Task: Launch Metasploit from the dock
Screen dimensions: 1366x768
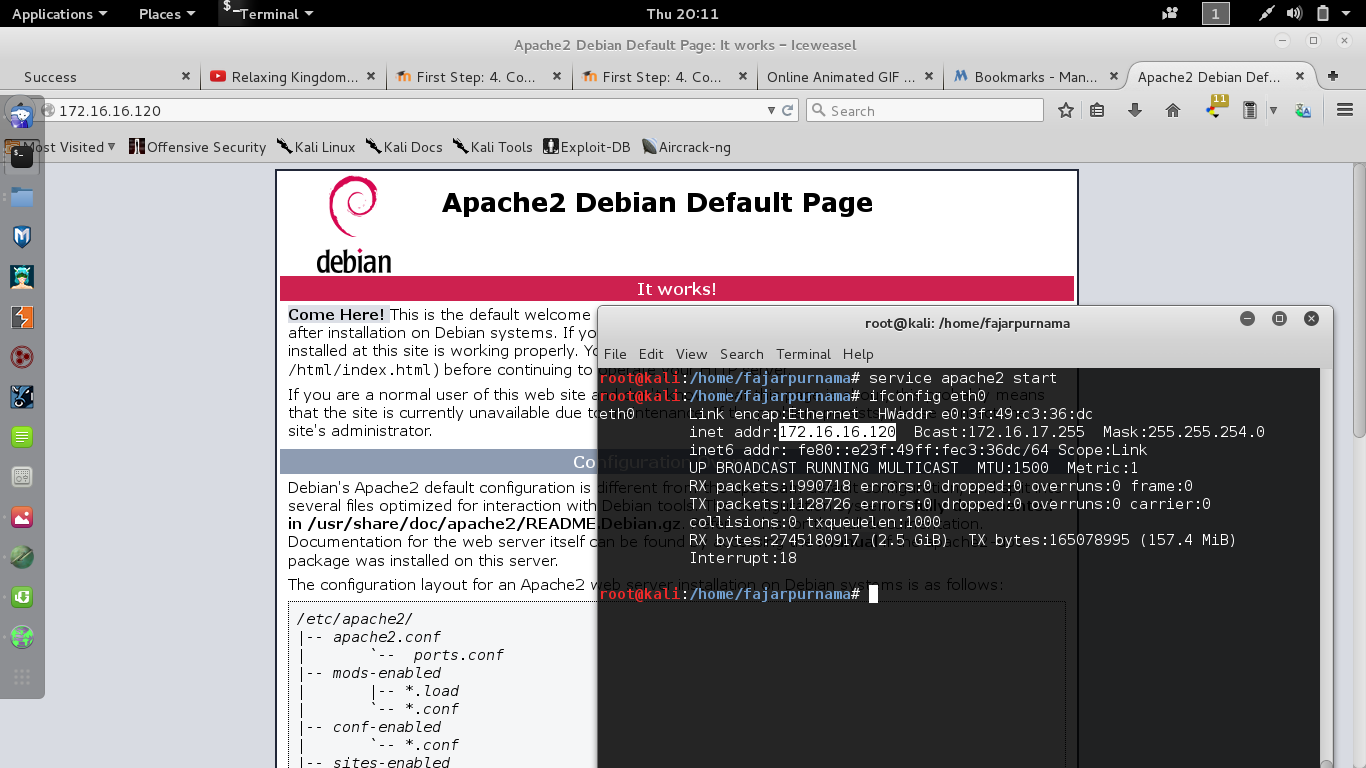Action: click(21, 237)
